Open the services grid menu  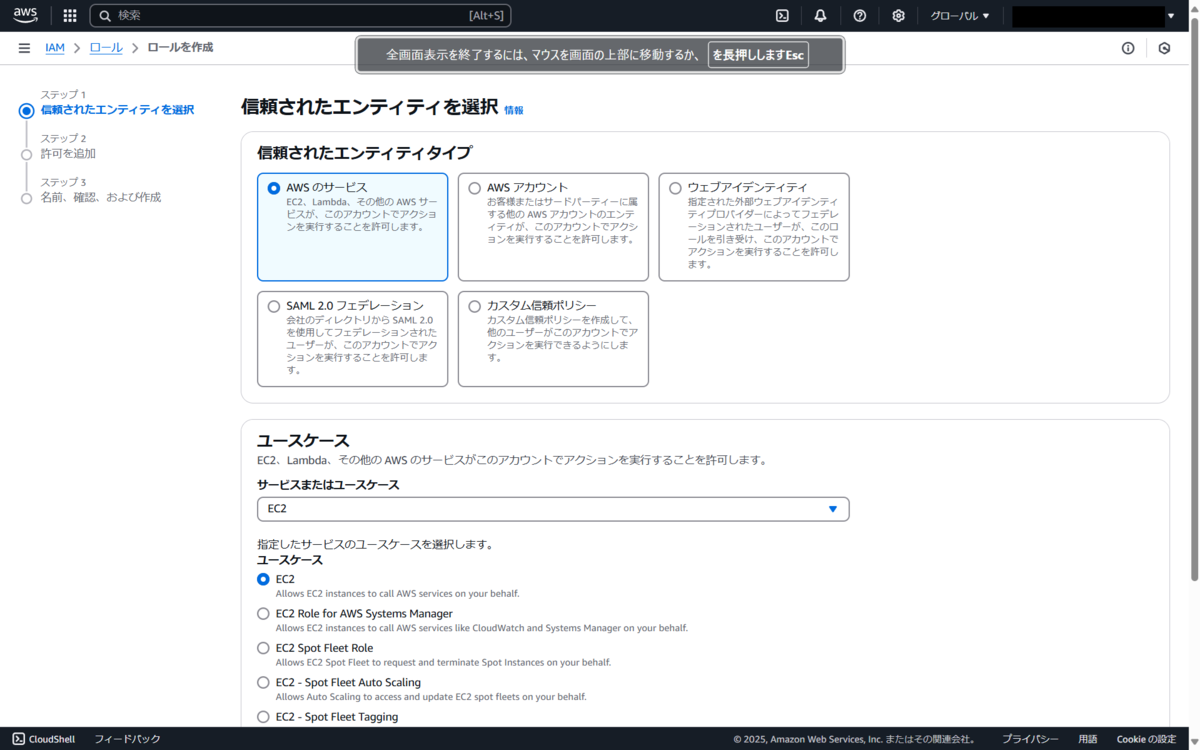[x=70, y=15]
